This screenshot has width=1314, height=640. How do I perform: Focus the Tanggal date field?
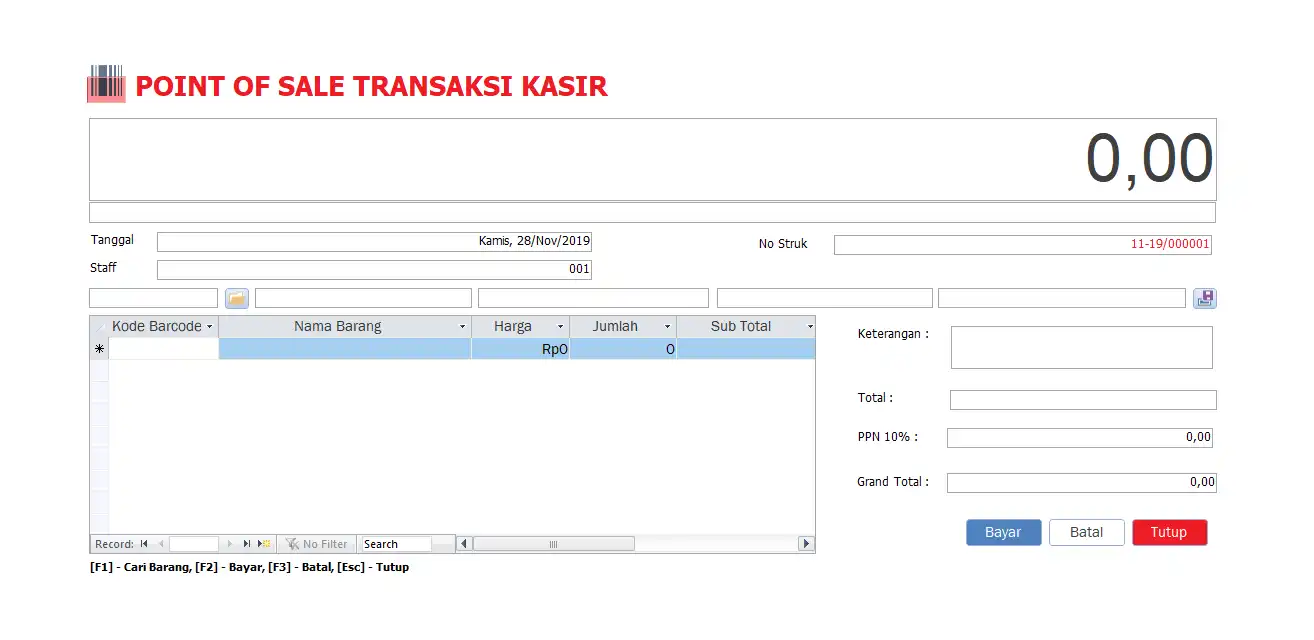click(374, 241)
